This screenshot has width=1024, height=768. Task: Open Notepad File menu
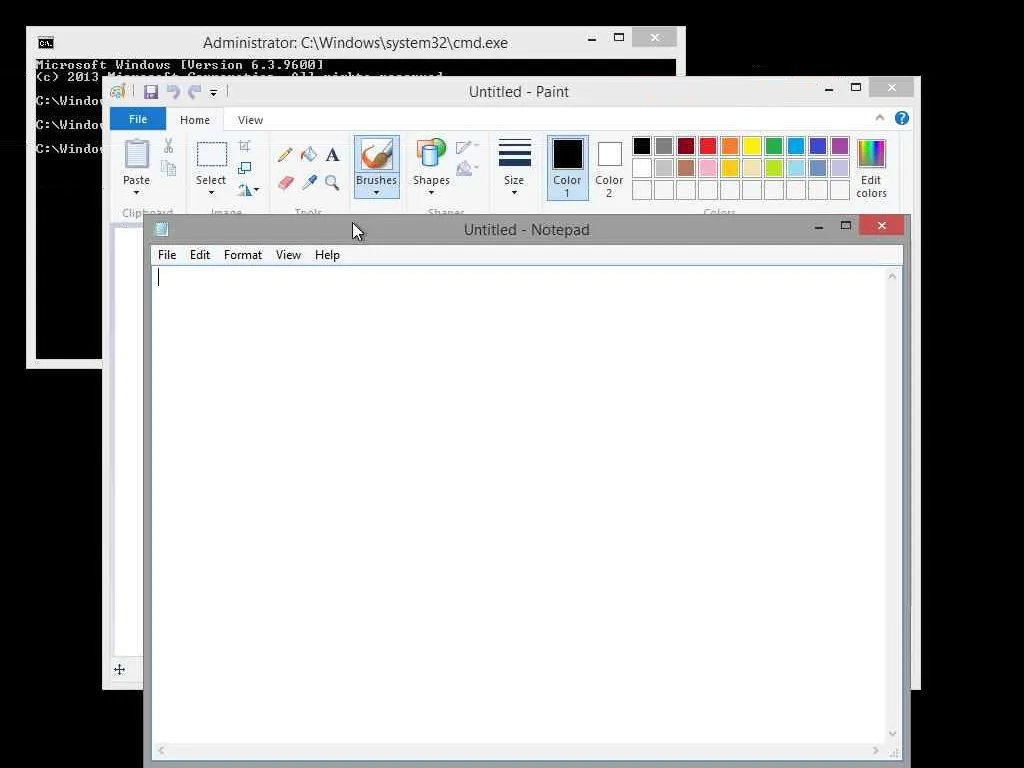tap(167, 255)
